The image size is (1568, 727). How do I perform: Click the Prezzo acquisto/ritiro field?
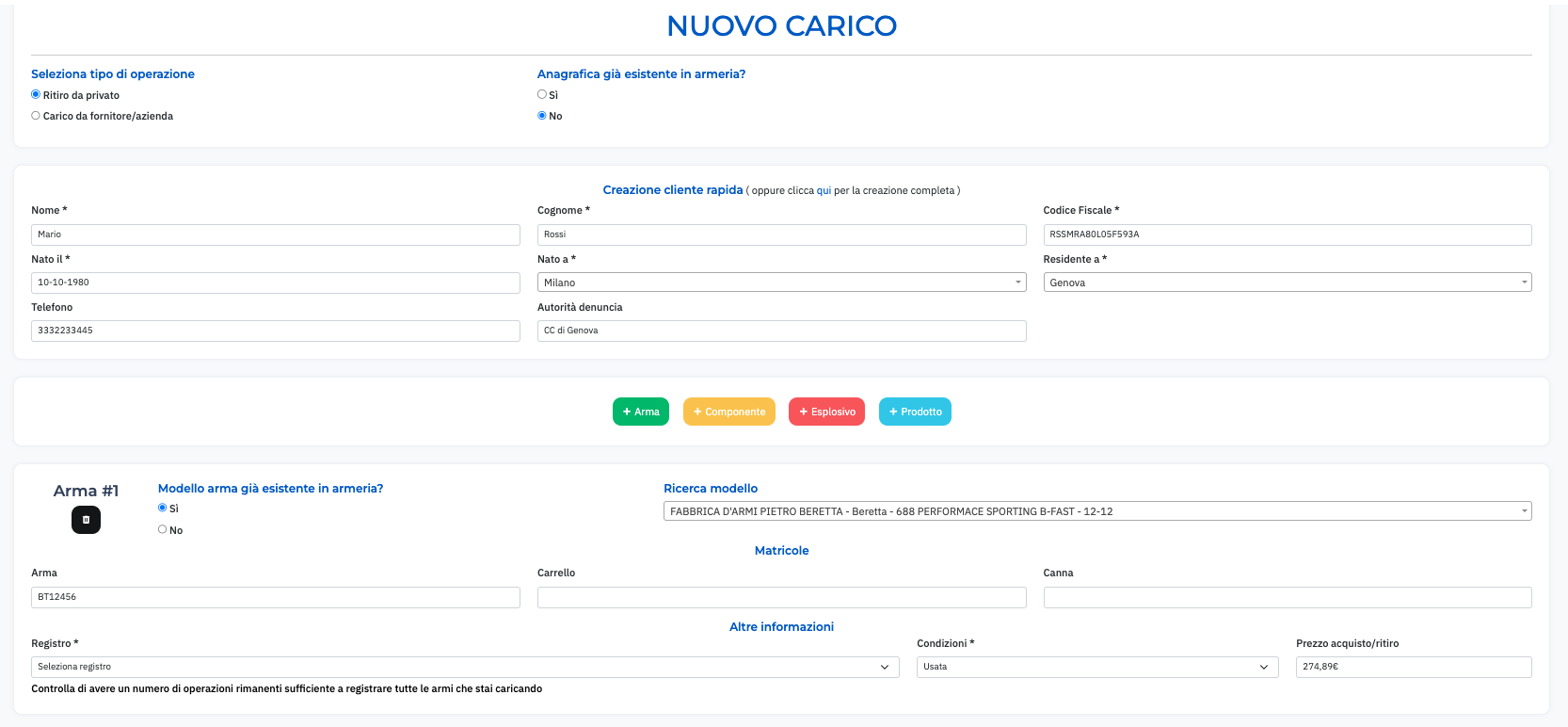tap(1413, 667)
